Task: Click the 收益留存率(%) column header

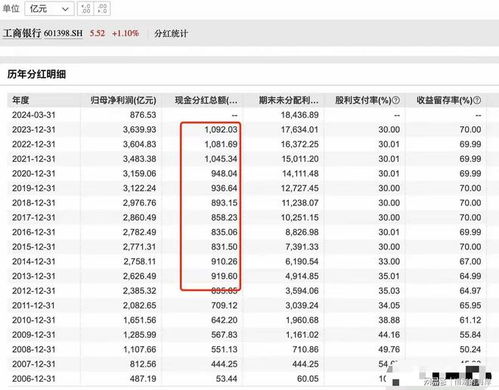Action: click(444, 100)
